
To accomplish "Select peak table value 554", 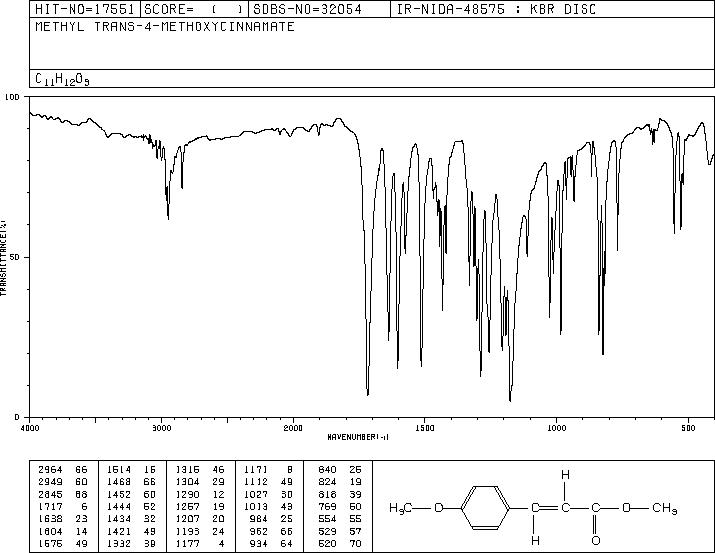I will point(327,519).
